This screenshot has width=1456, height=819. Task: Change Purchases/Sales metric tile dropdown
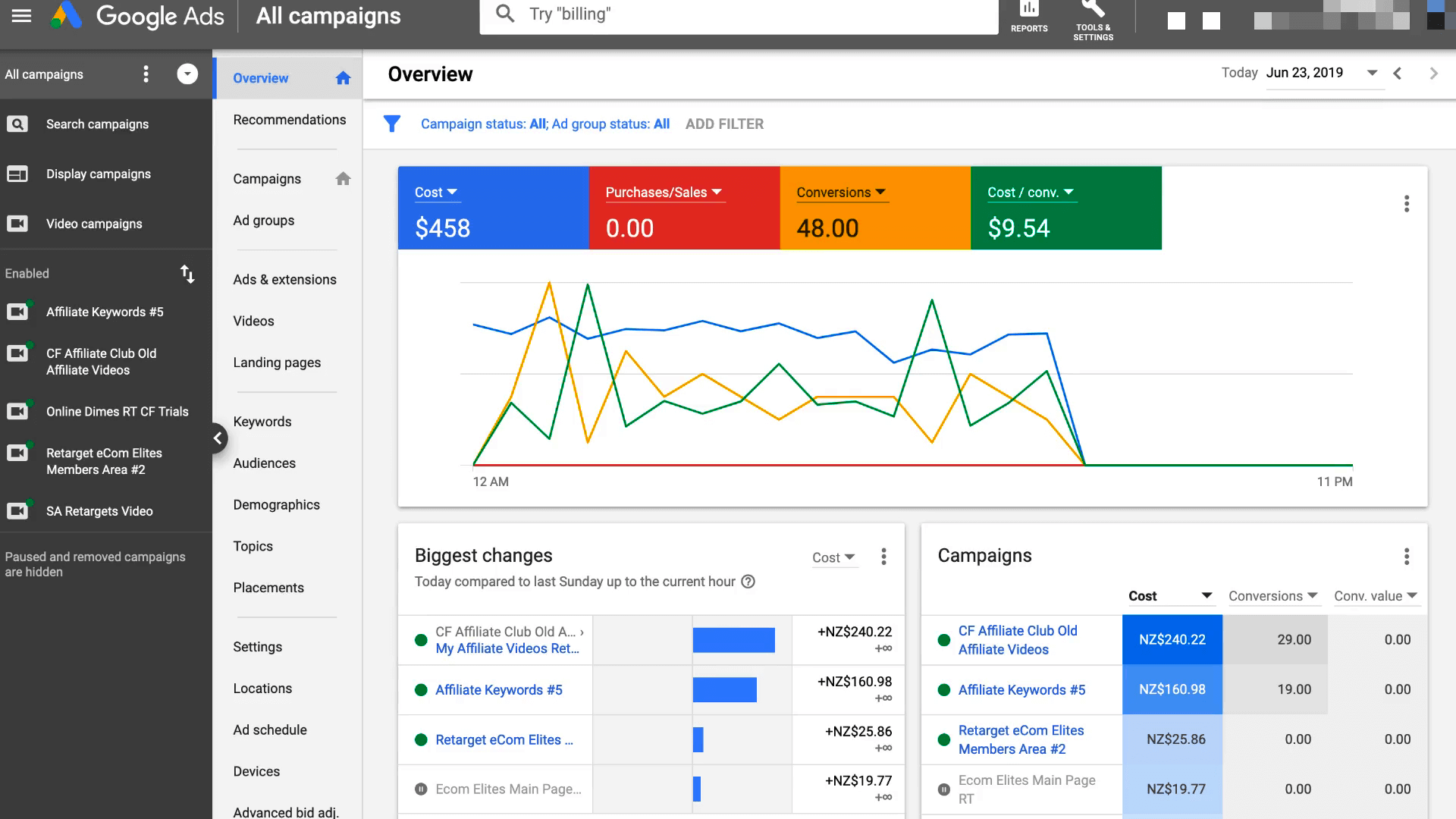664,193
